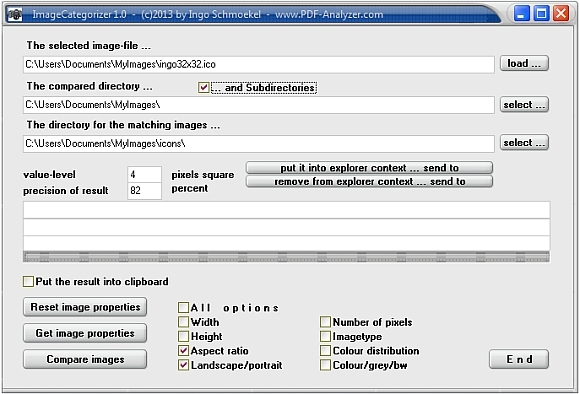Focus the selected image-file path field
Image resolution: width=580 pixels, height=394 pixels.
tap(259, 65)
